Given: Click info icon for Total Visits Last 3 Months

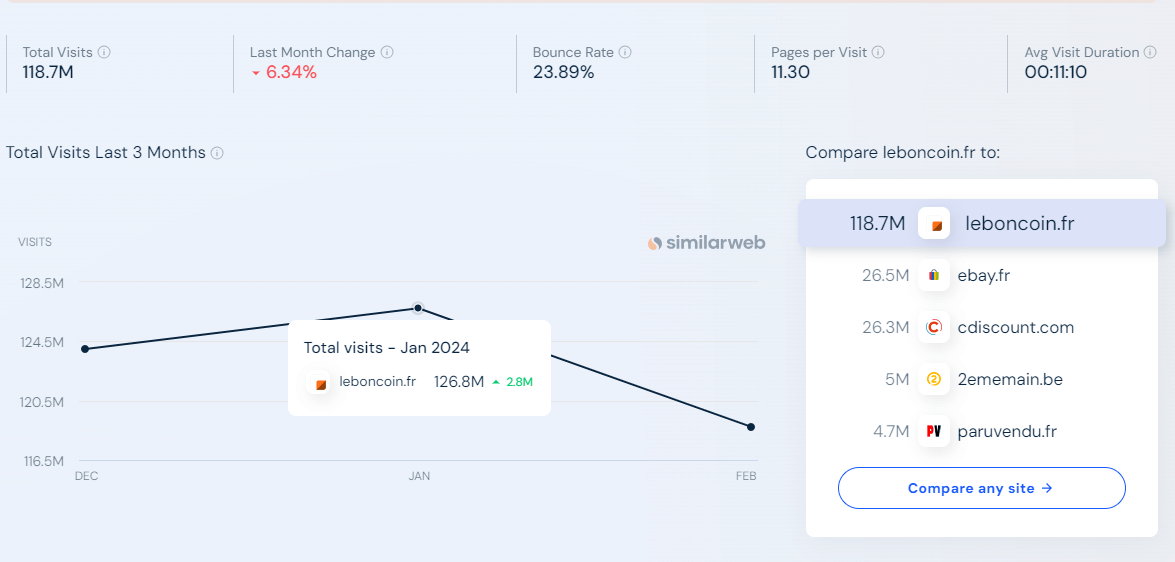Looking at the screenshot, I should pos(217,153).
